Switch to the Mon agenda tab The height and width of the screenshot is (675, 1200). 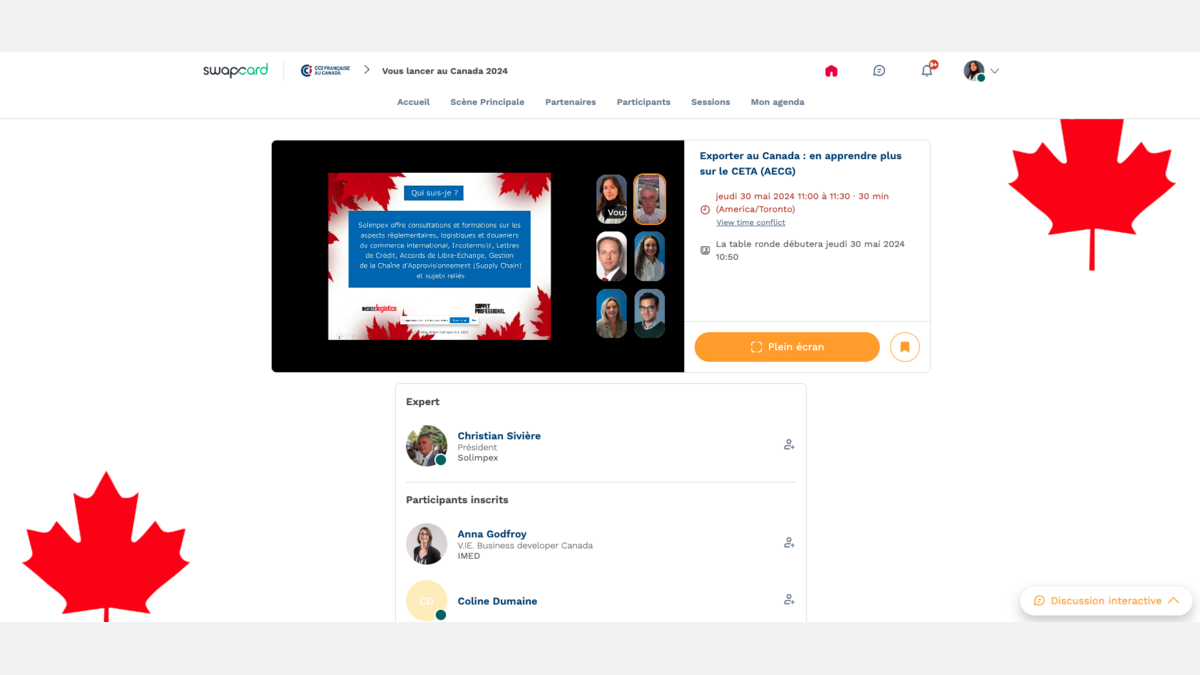(x=777, y=102)
